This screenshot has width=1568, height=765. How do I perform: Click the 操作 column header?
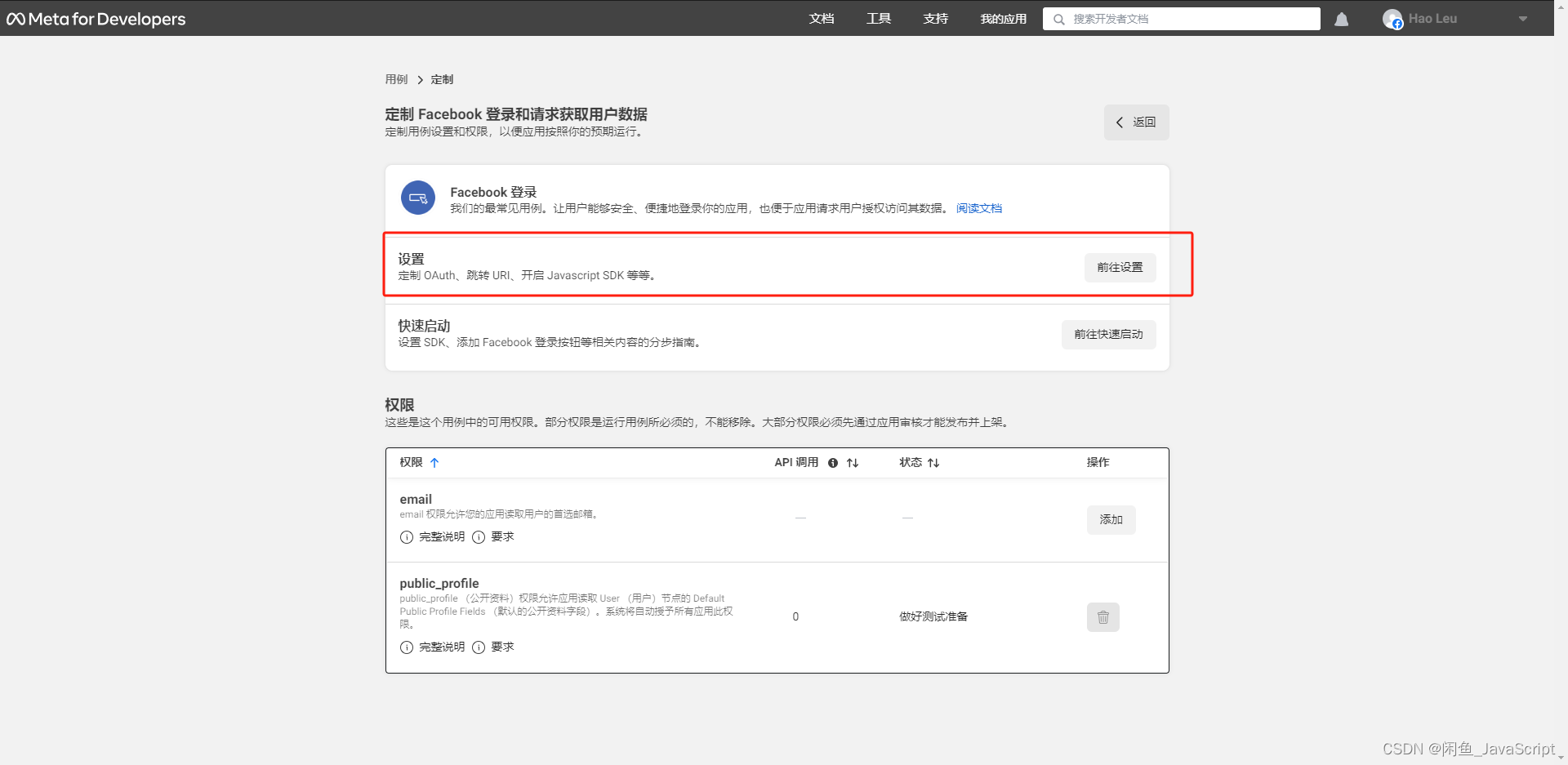coord(1098,463)
